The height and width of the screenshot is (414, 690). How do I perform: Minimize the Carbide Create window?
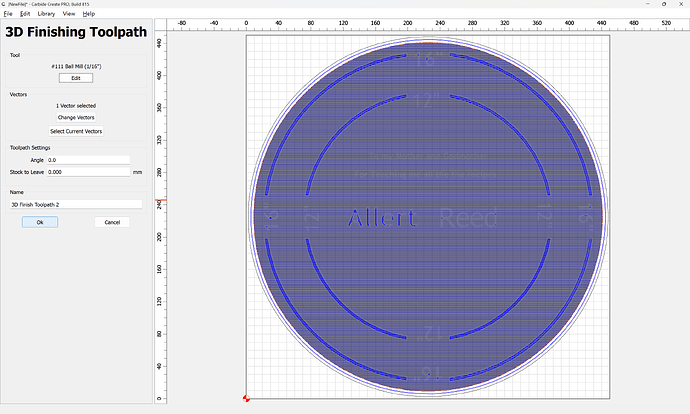click(x=648, y=4)
